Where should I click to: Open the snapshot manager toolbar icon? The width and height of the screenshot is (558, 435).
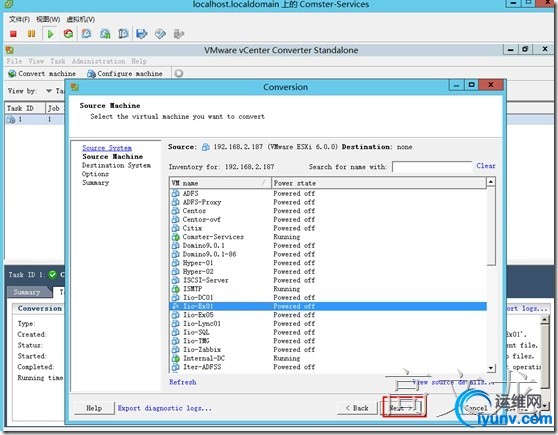(123, 34)
